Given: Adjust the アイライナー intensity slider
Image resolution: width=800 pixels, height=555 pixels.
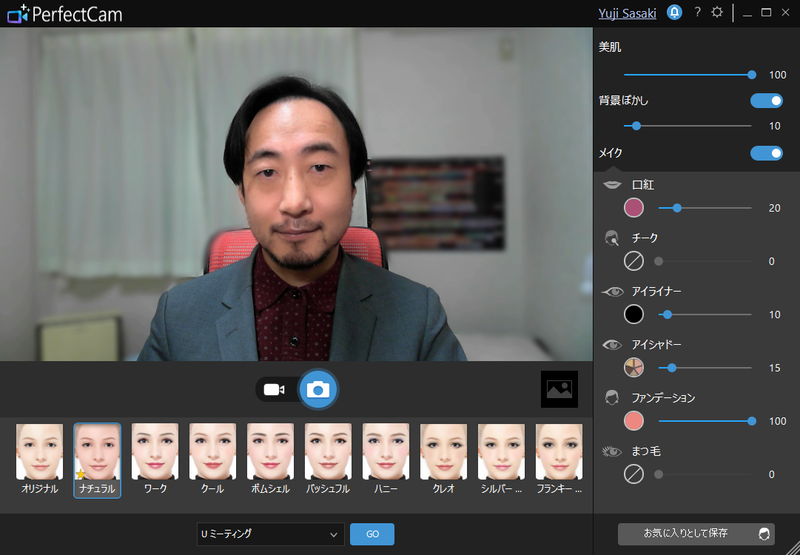Looking at the screenshot, I should (705, 315).
